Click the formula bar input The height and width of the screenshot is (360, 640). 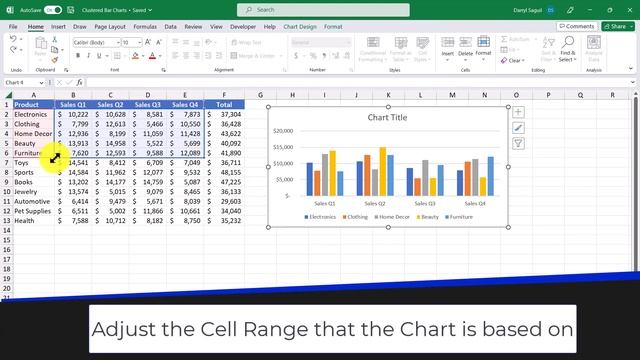[x=357, y=82]
